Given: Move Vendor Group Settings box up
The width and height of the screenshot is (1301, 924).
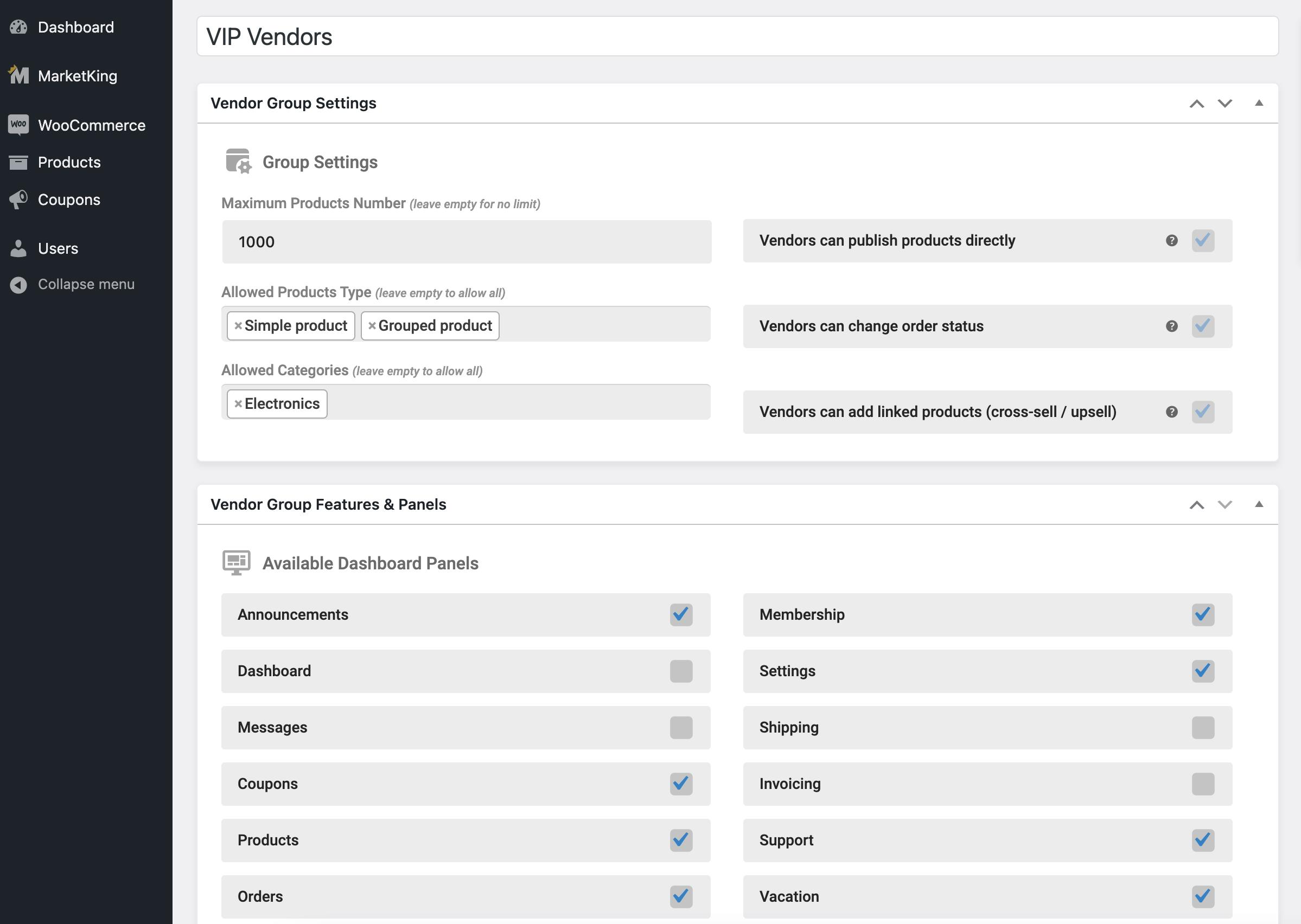Looking at the screenshot, I should tap(1196, 104).
